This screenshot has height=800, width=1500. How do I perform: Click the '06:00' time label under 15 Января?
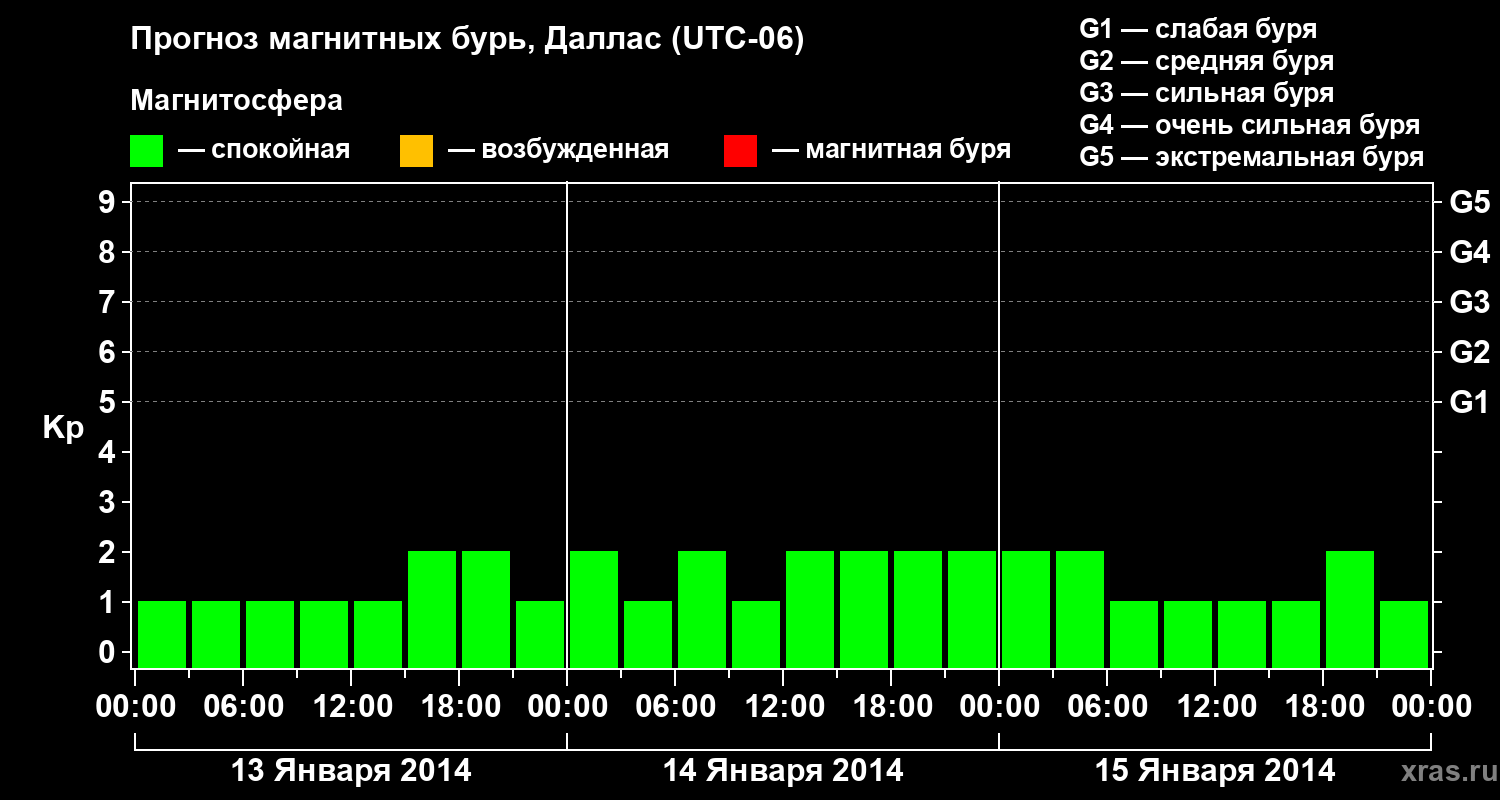(x=1107, y=707)
